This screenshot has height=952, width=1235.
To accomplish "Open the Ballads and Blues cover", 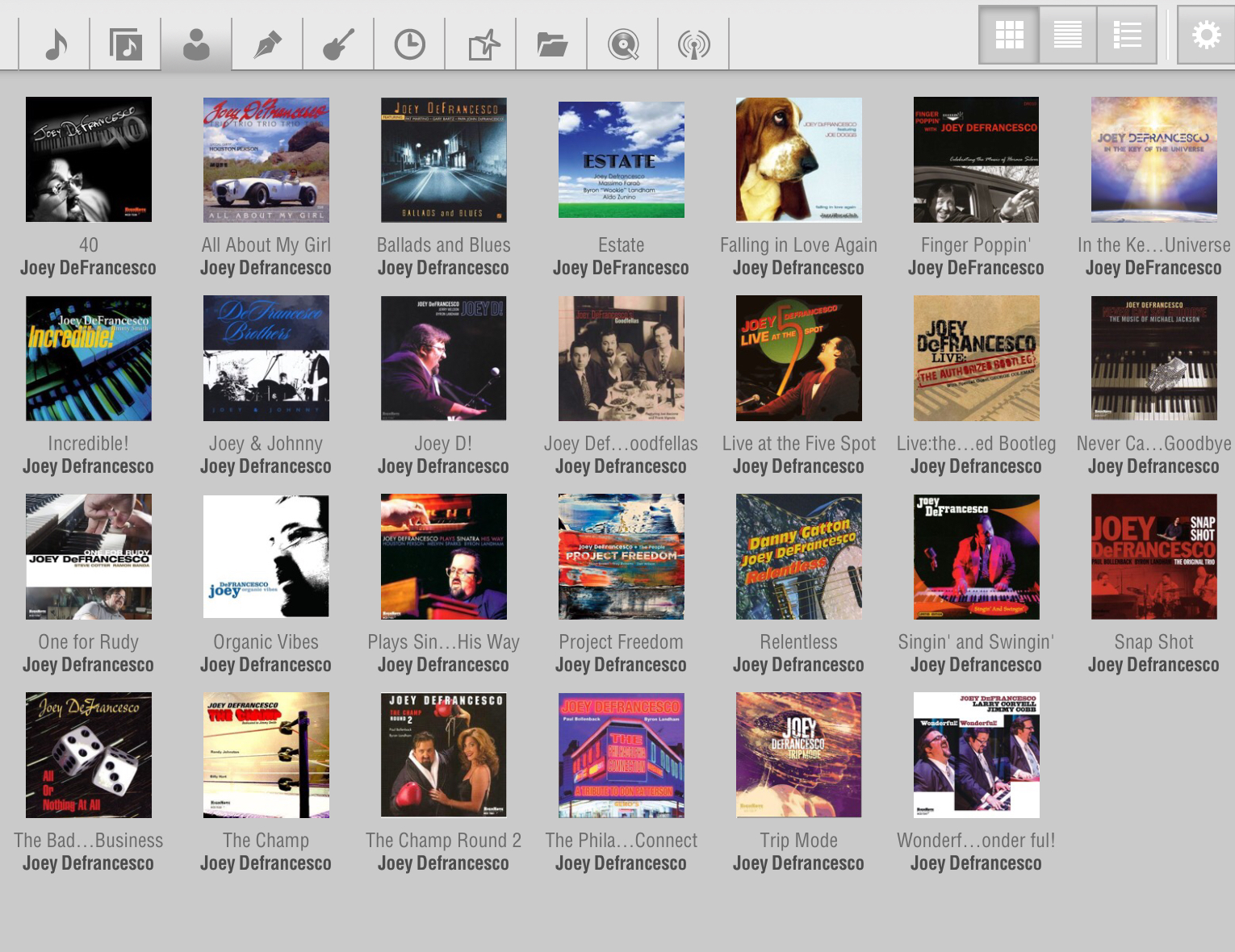I will 444,160.
